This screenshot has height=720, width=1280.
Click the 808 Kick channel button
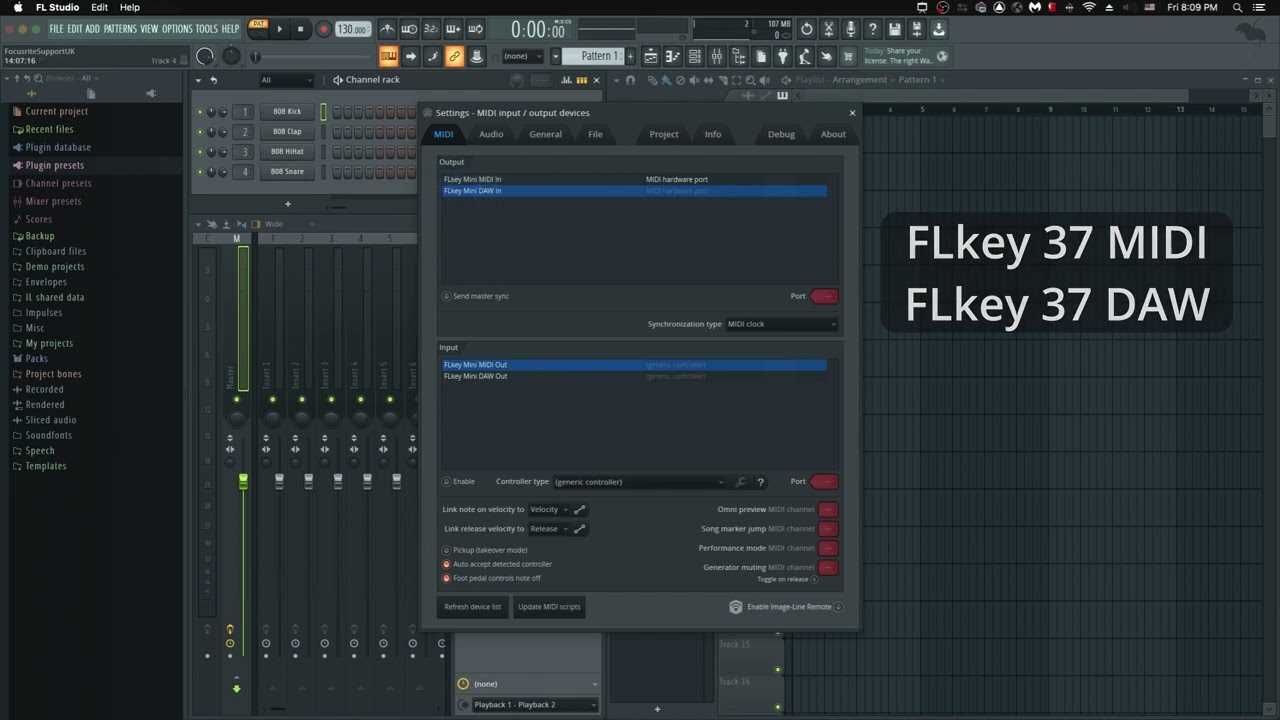(287, 112)
